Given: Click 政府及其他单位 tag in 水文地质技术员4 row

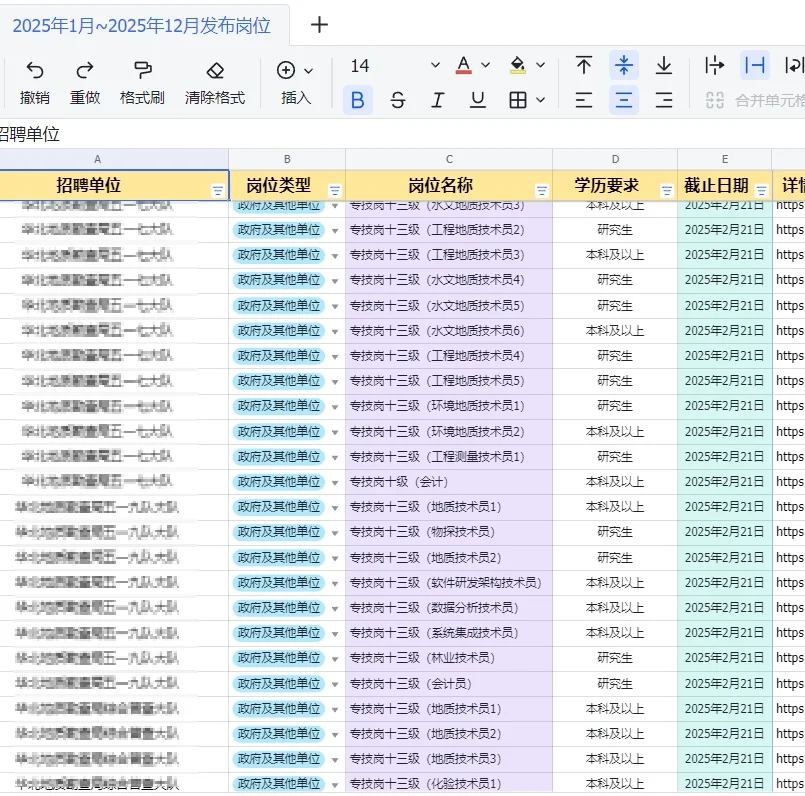Looking at the screenshot, I should pyautogui.click(x=279, y=280).
